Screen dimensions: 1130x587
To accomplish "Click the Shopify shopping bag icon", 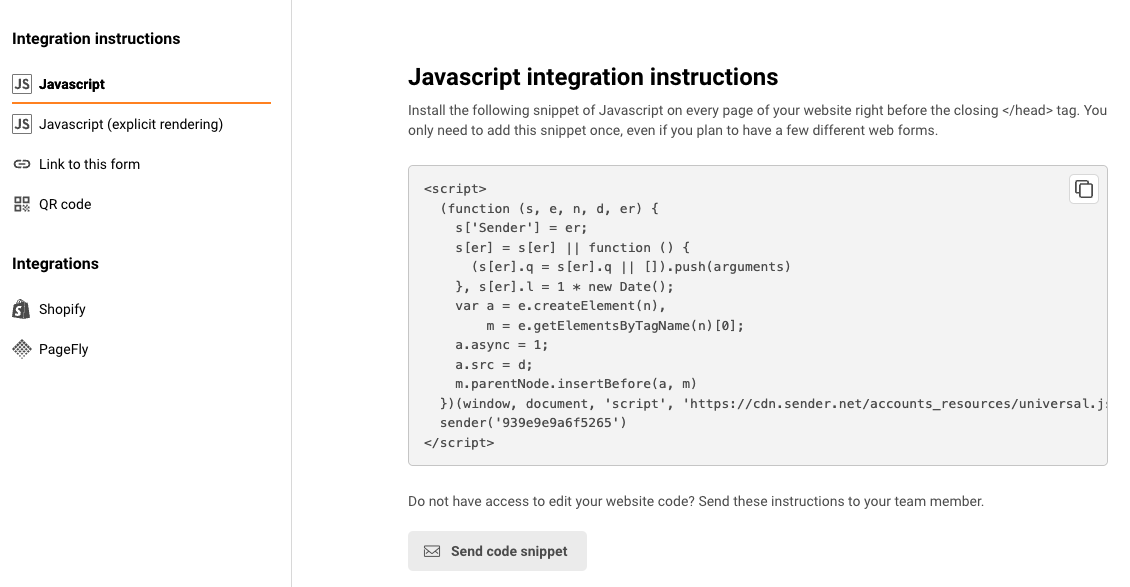I will [21, 309].
